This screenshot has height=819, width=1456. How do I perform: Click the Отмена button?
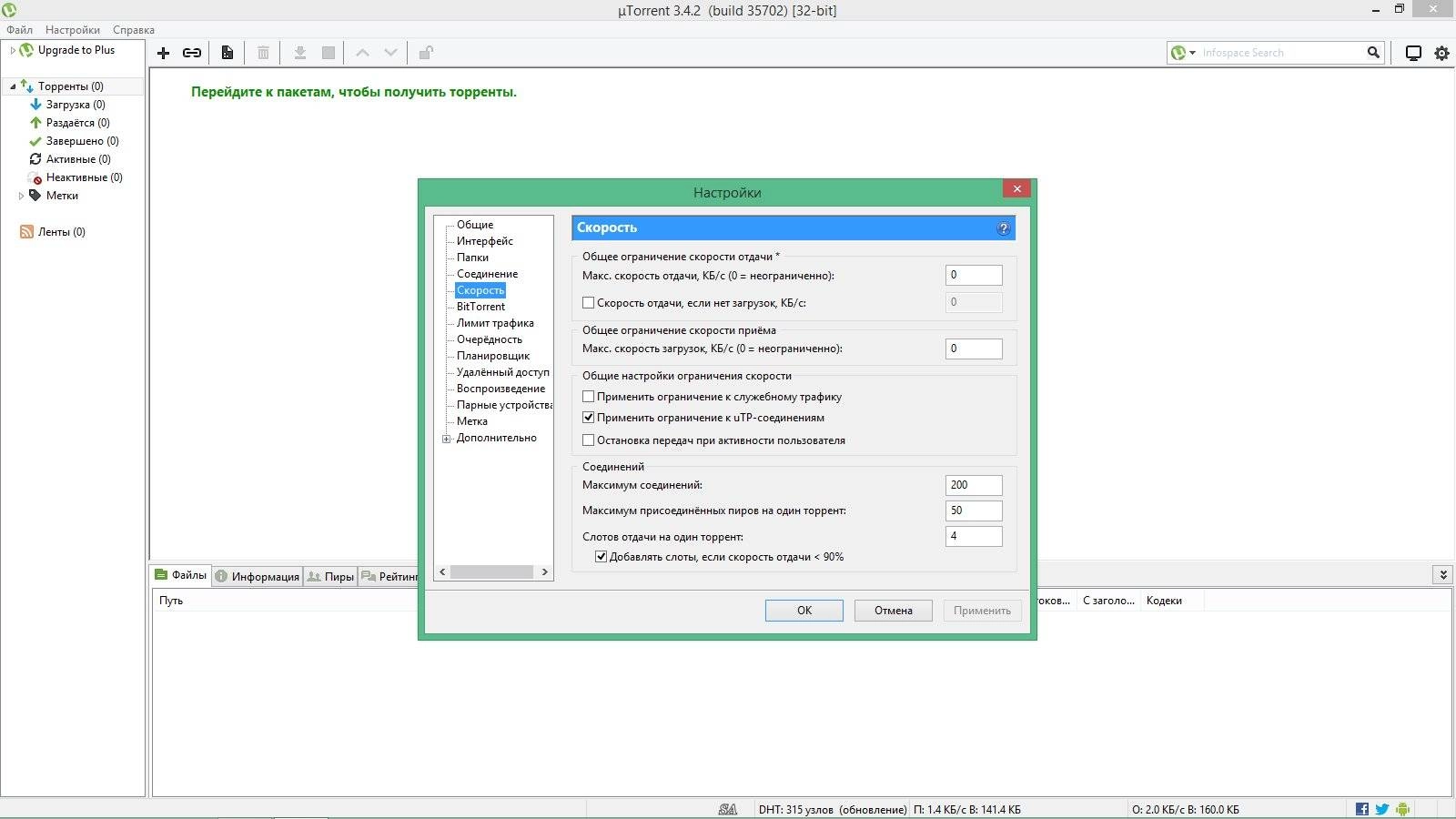pyautogui.click(x=893, y=610)
